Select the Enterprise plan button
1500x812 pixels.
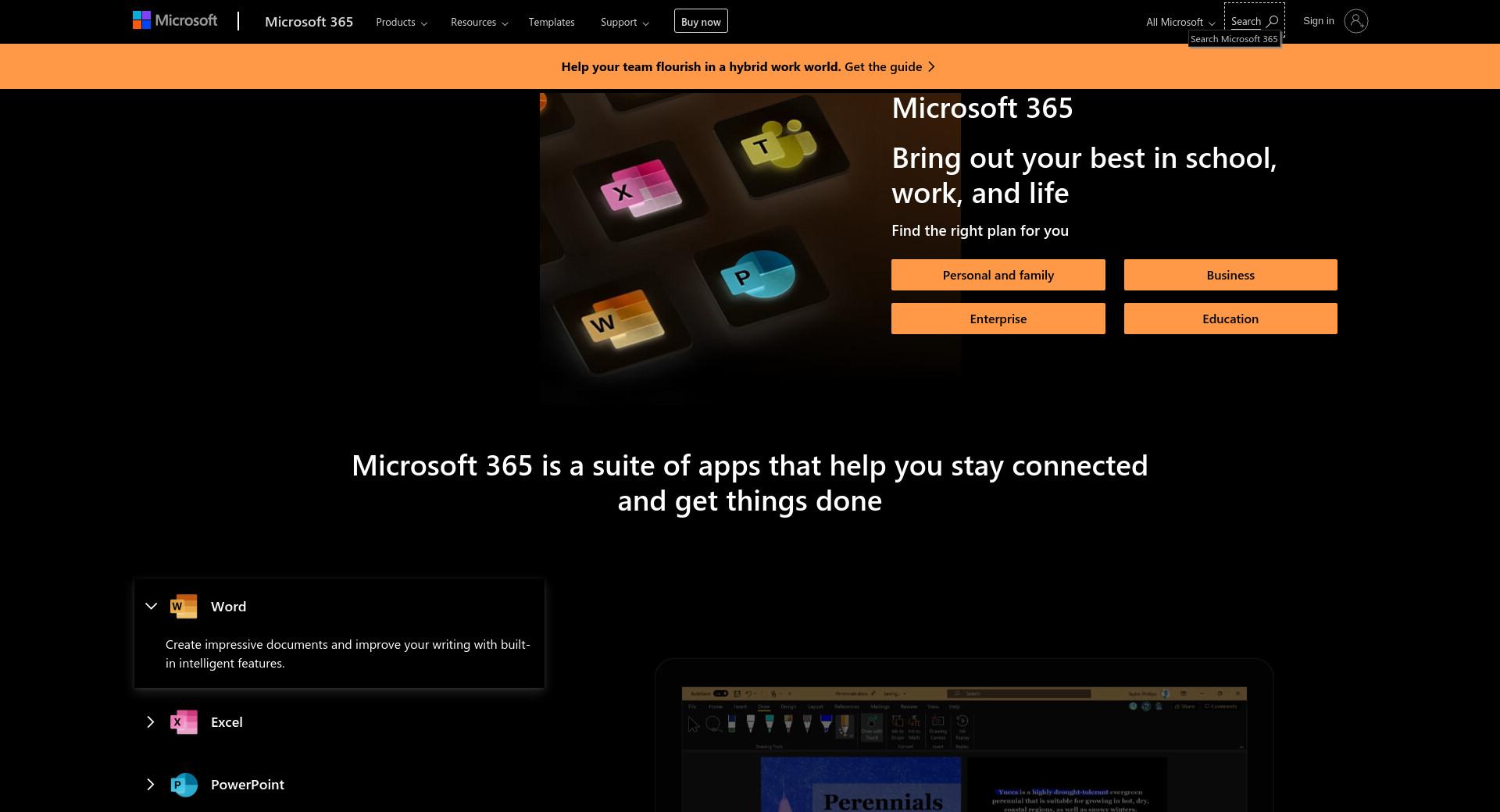pyautogui.click(x=998, y=319)
